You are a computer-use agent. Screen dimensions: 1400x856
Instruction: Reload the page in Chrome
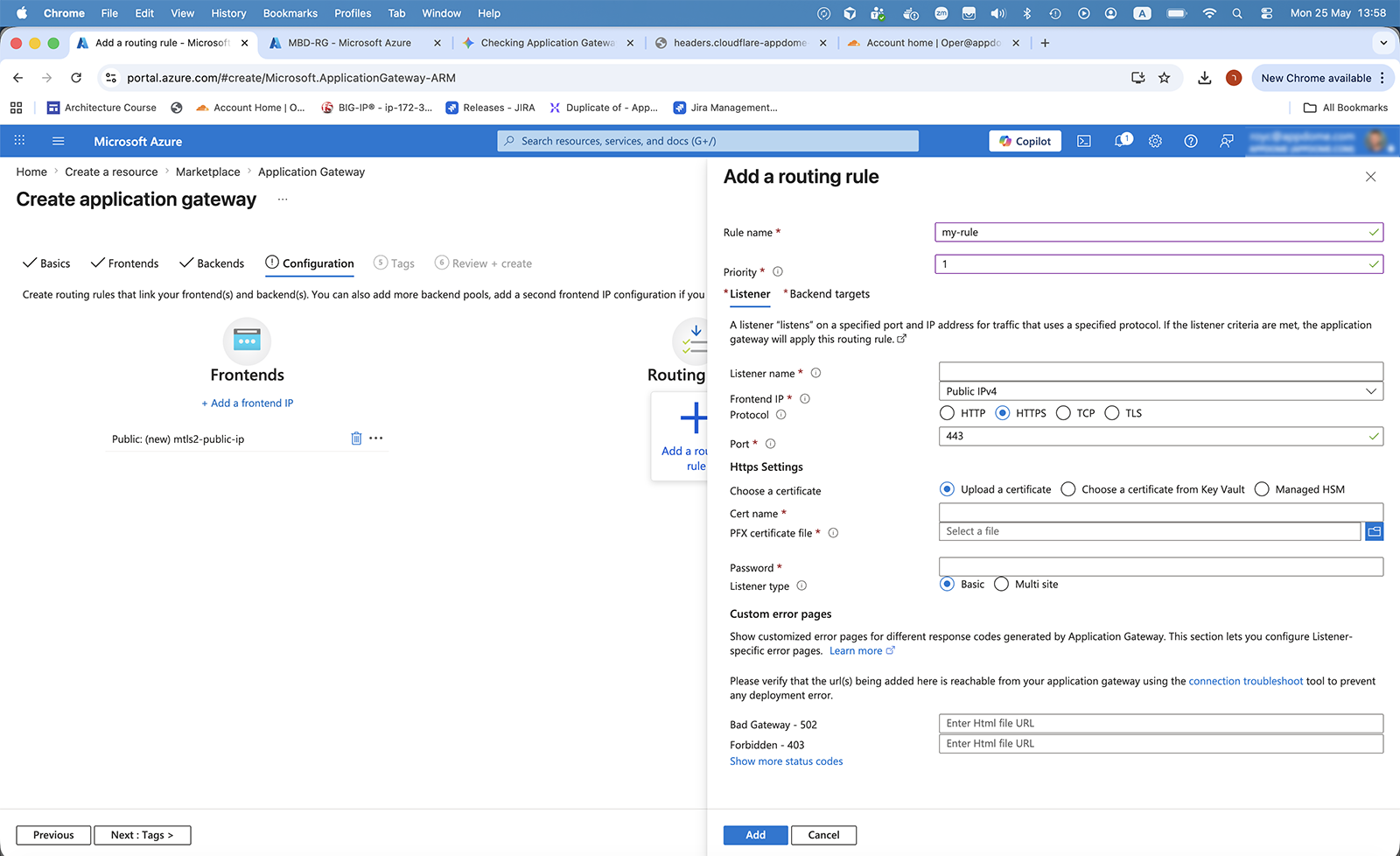[x=76, y=78]
